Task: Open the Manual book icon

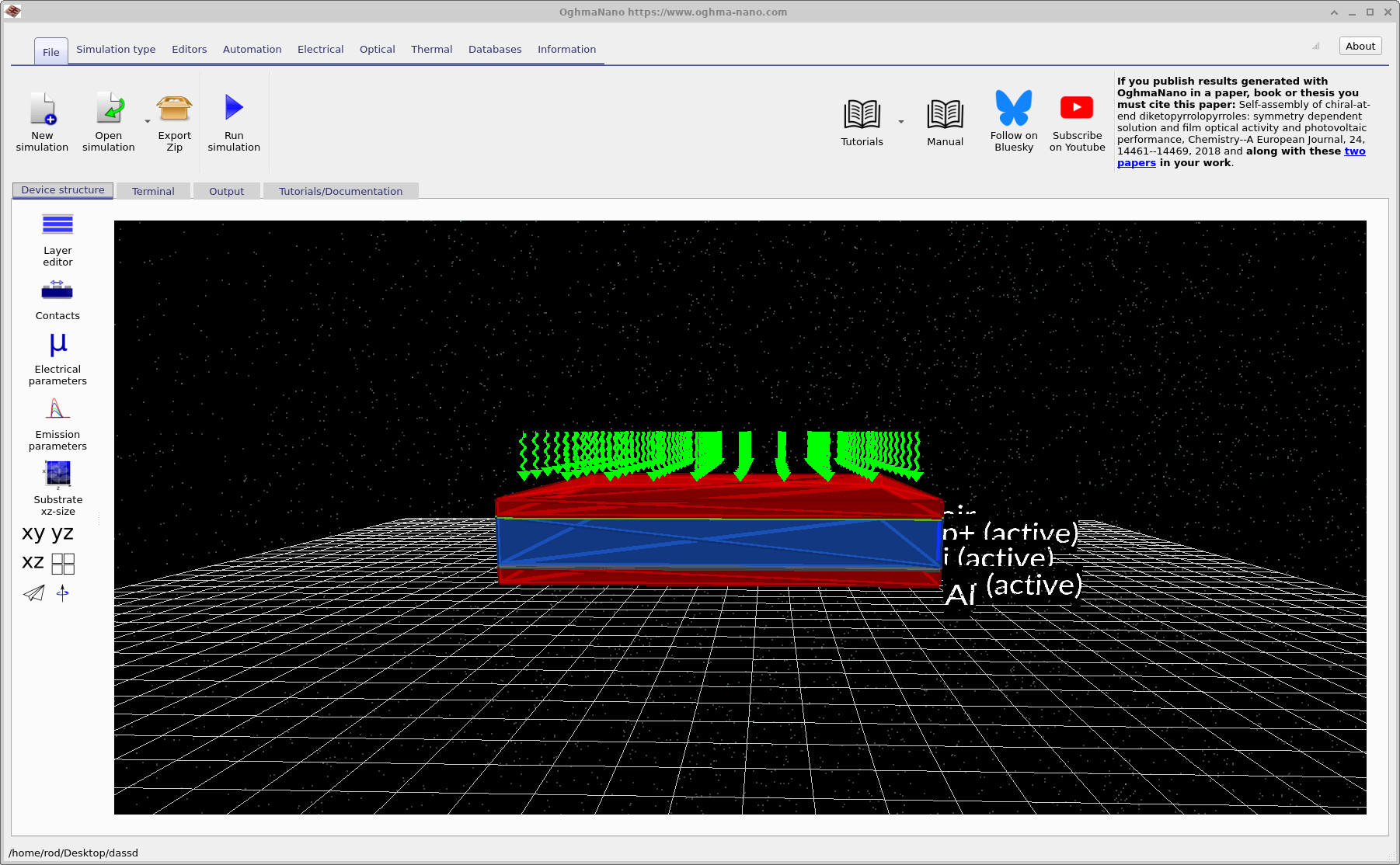Action: pos(945,115)
